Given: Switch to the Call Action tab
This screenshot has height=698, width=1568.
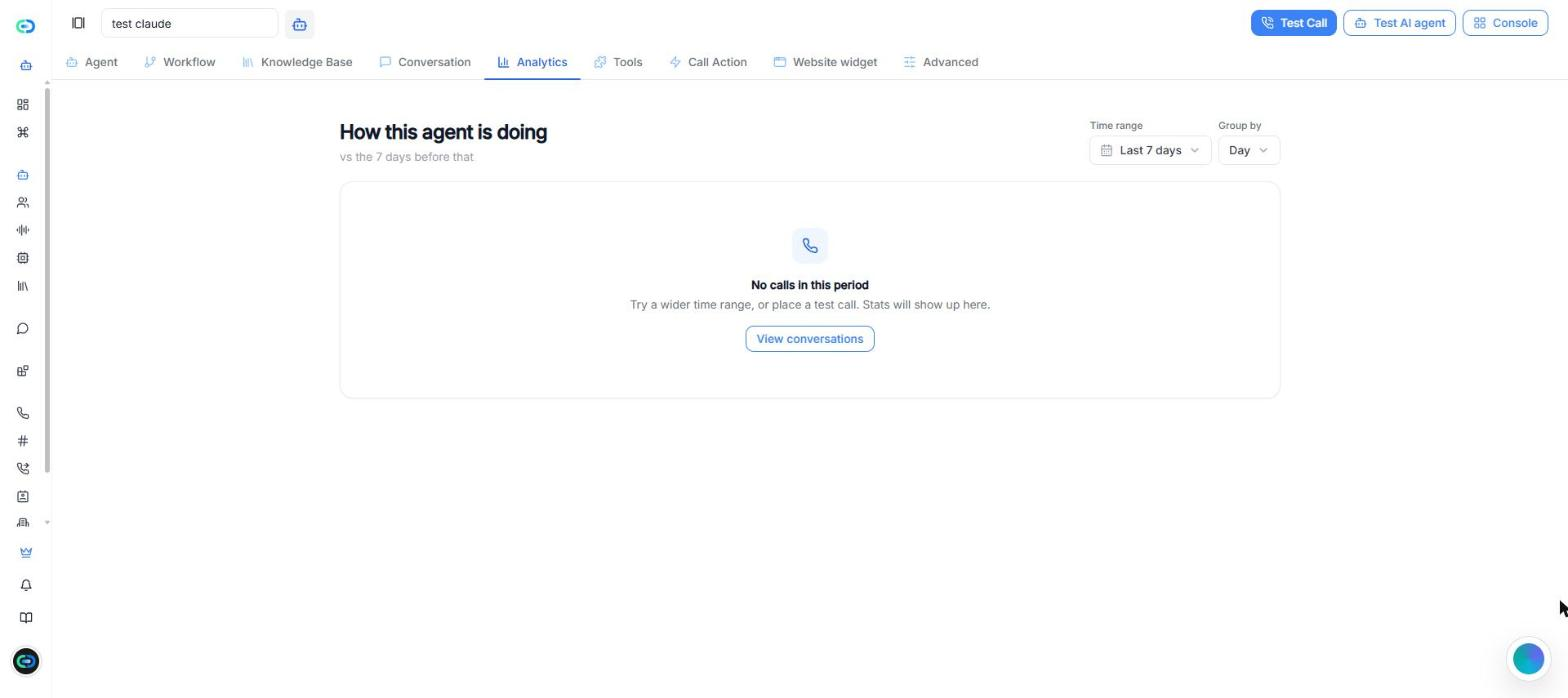Looking at the screenshot, I should pyautogui.click(x=708, y=62).
